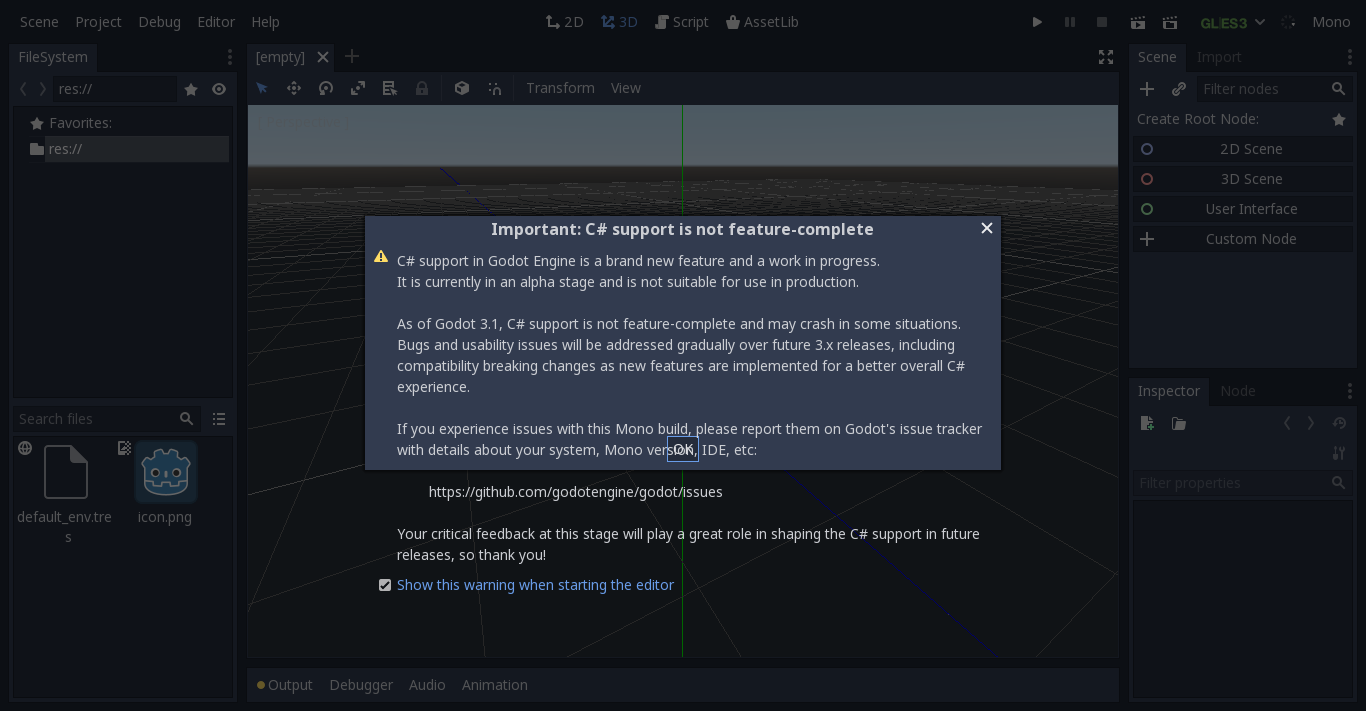Add a new scene tab with plus icon
This screenshot has height=711, width=1366.
[x=352, y=57]
